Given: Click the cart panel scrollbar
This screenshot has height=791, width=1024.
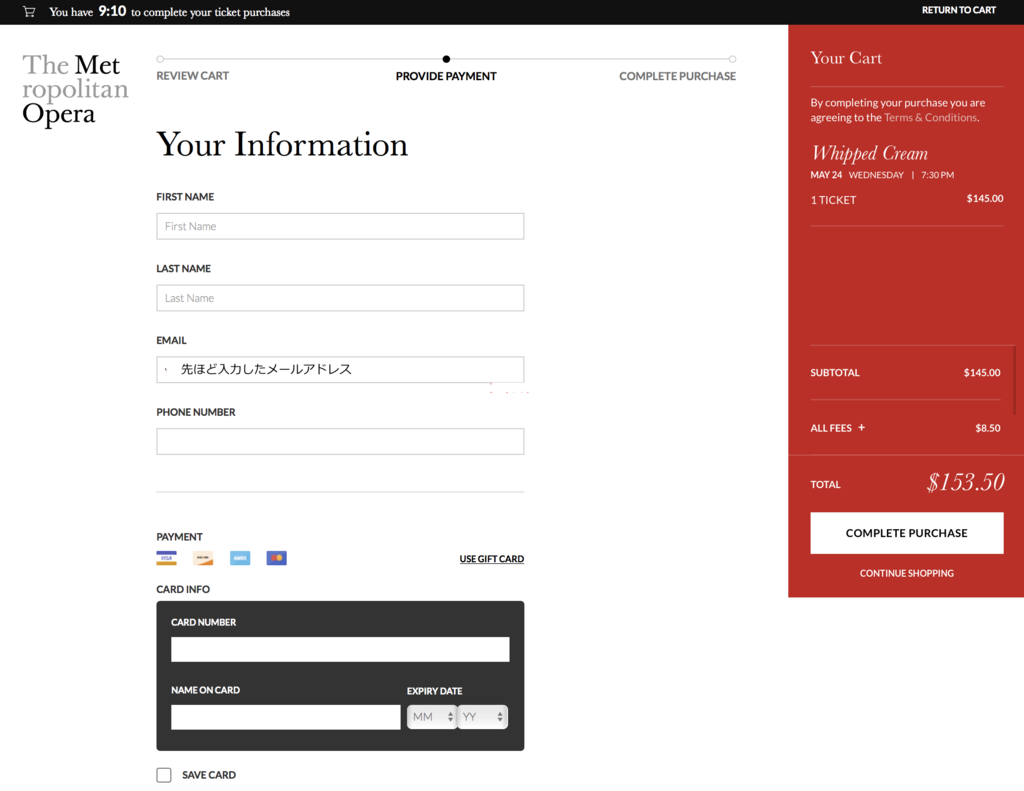Looking at the screenshot, I should [x=1014, y=380].
